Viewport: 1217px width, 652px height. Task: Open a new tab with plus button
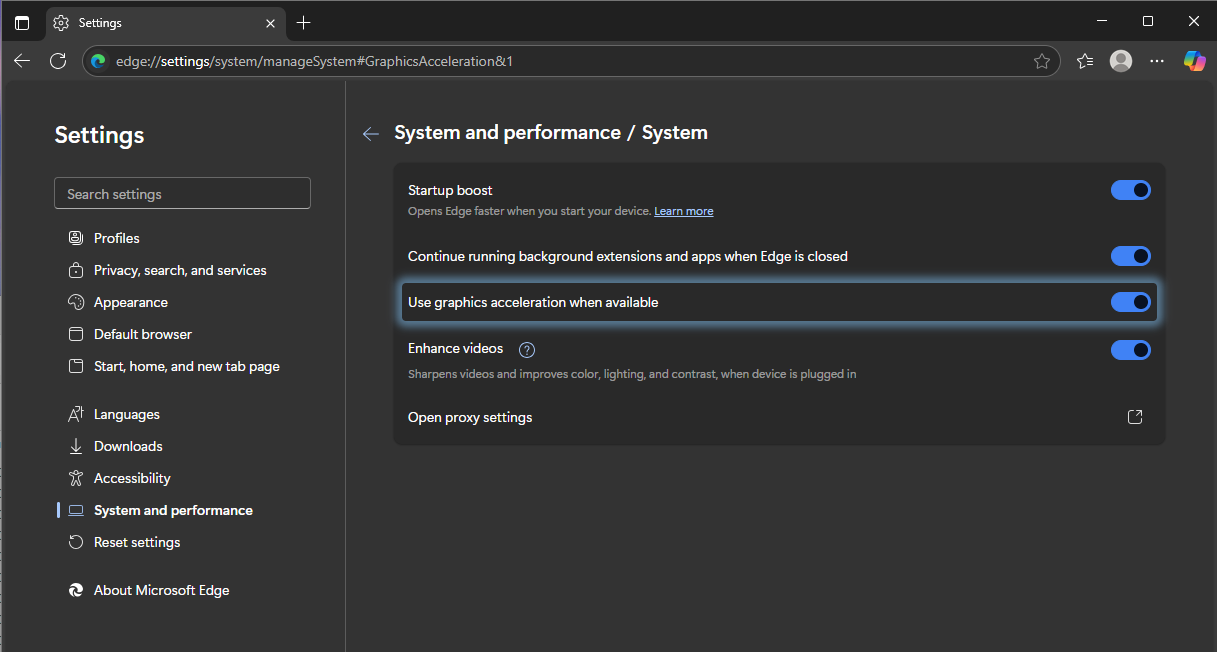(x=304, y=23)
